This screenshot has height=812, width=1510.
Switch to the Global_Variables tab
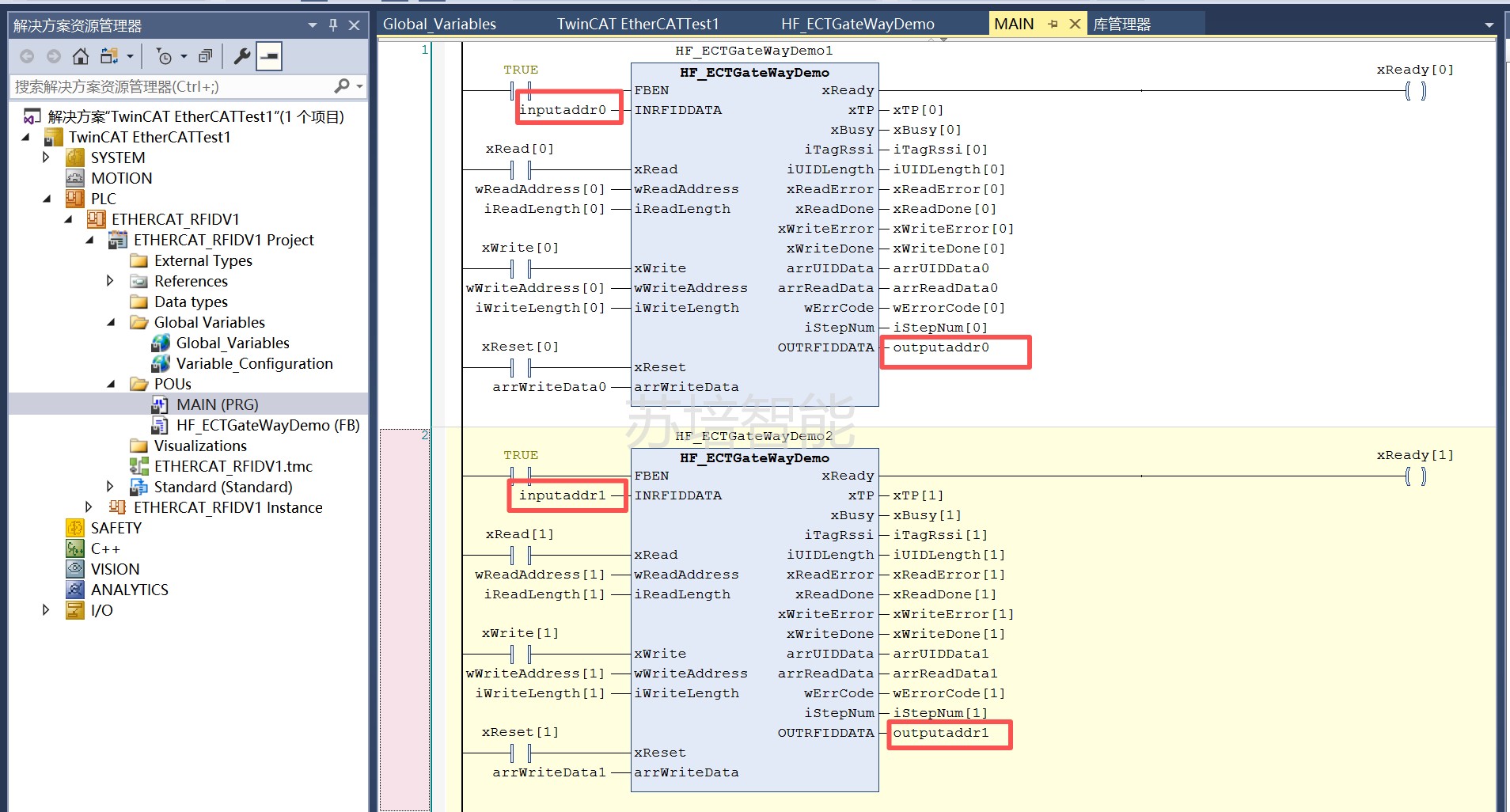[439, 25]
